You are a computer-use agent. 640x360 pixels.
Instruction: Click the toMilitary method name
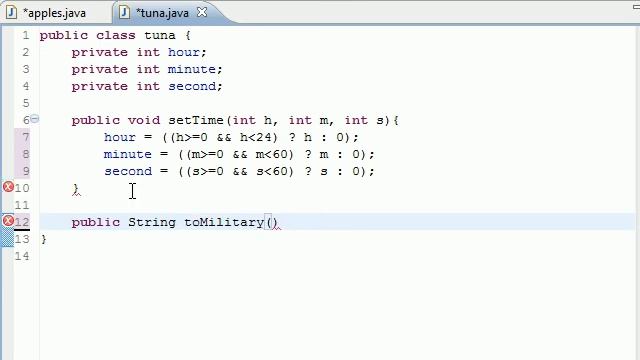point(224,222)
